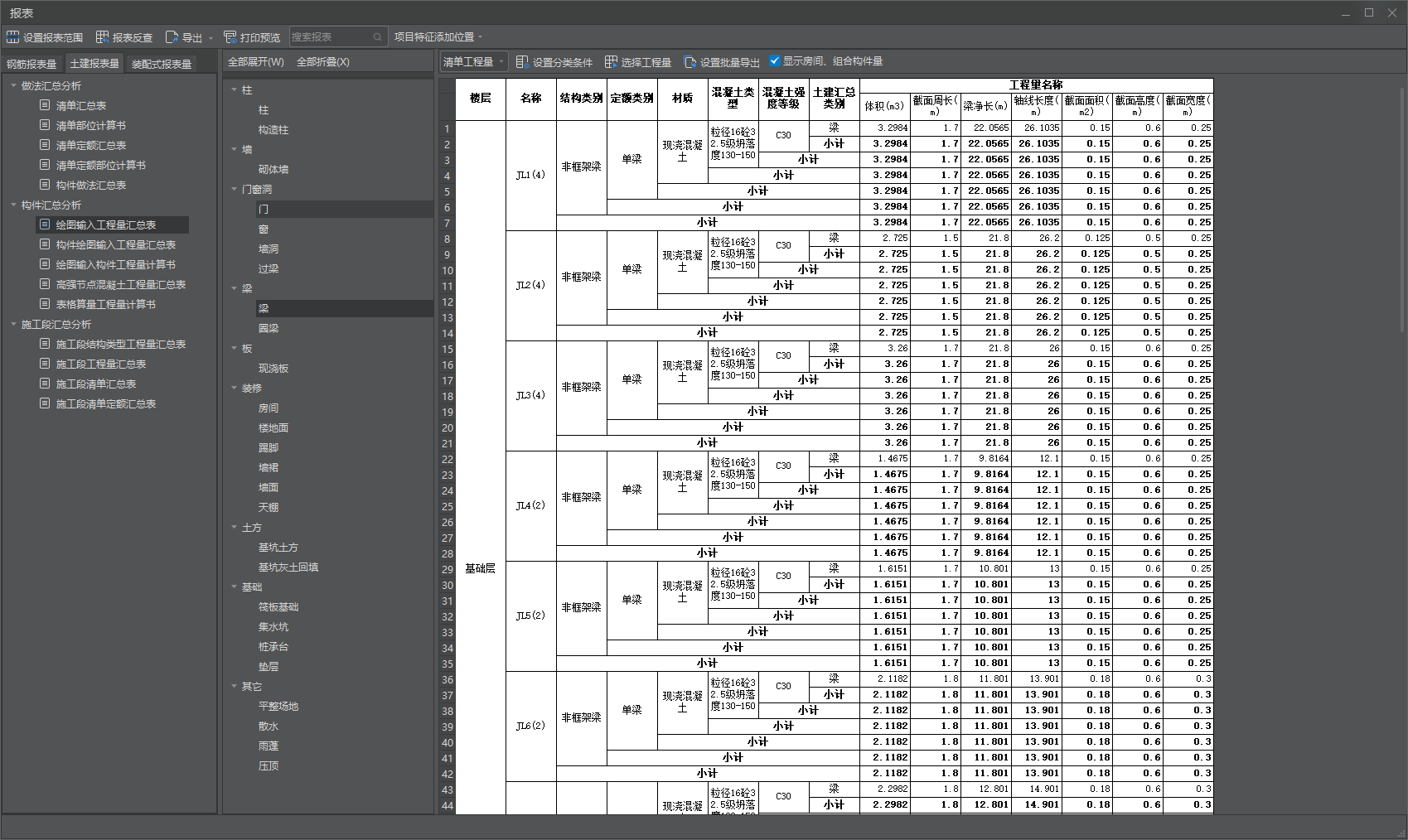Click the 设置批量导出 icon
The image size is (1408, 840).
click(689, 62)
